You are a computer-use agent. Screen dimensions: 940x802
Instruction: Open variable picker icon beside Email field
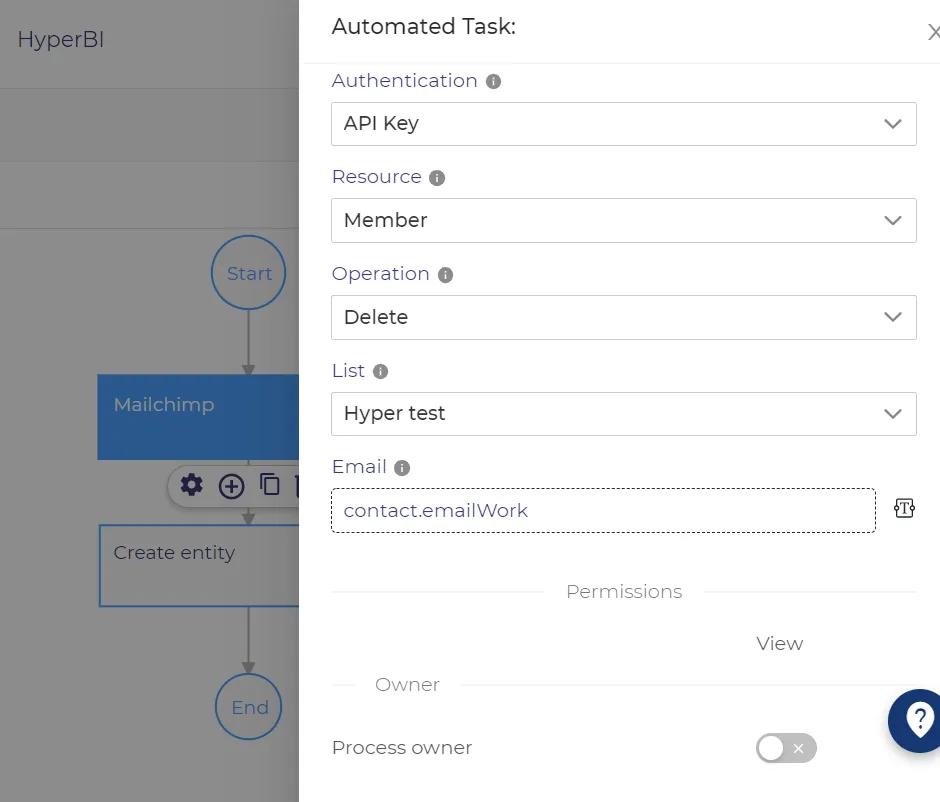(x=904, y=508)
